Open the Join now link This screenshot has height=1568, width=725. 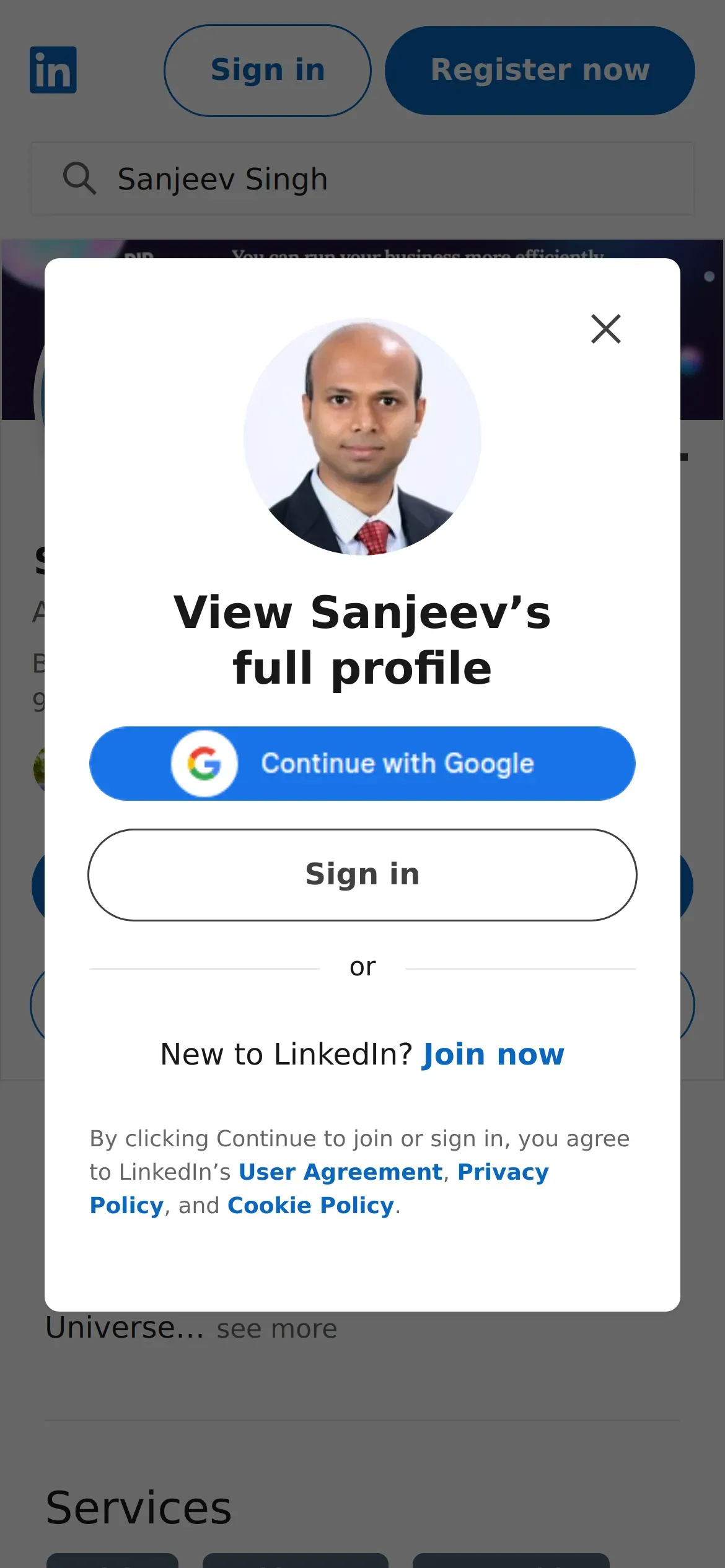tap(493, 1054)
